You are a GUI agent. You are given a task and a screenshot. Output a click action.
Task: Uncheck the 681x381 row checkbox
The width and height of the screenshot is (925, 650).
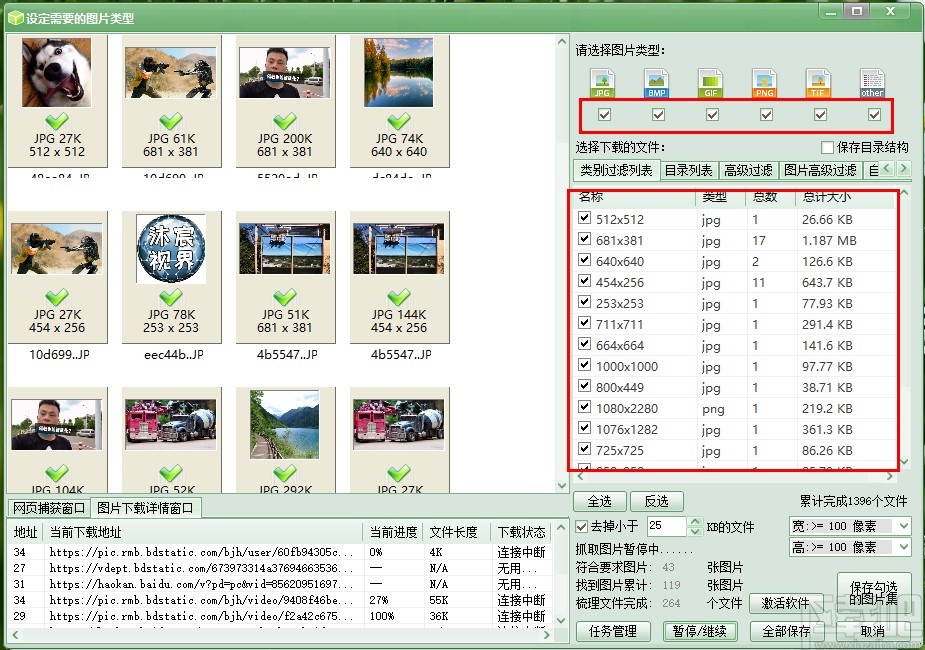584,239
